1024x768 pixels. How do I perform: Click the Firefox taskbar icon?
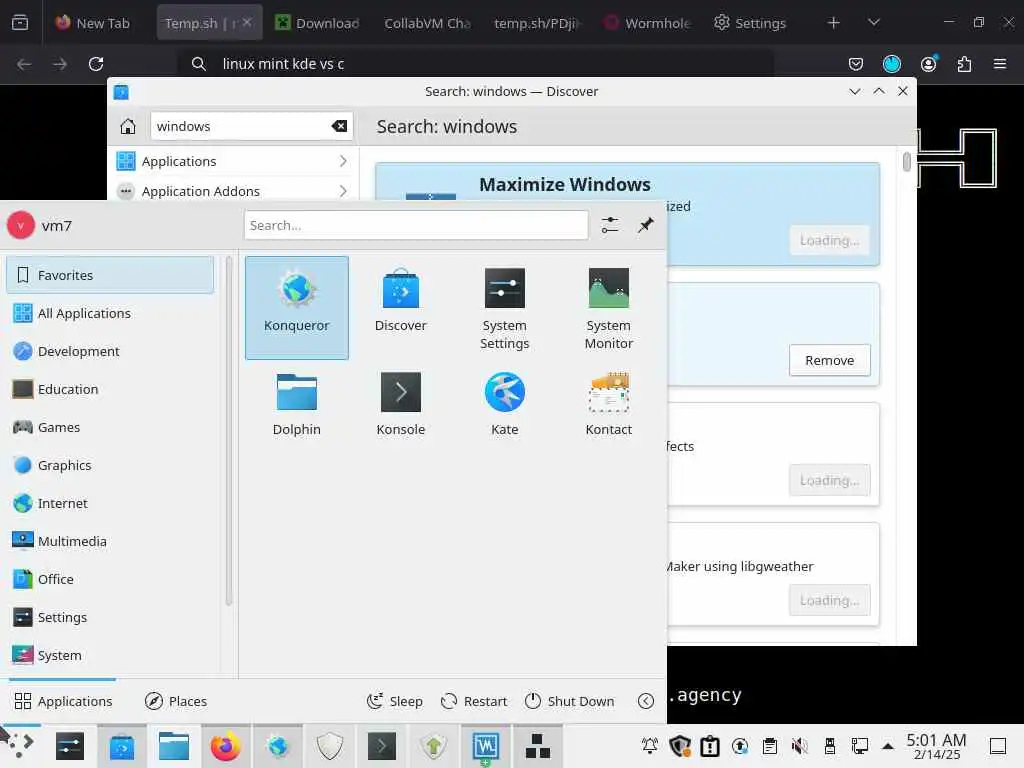(225, 746)
